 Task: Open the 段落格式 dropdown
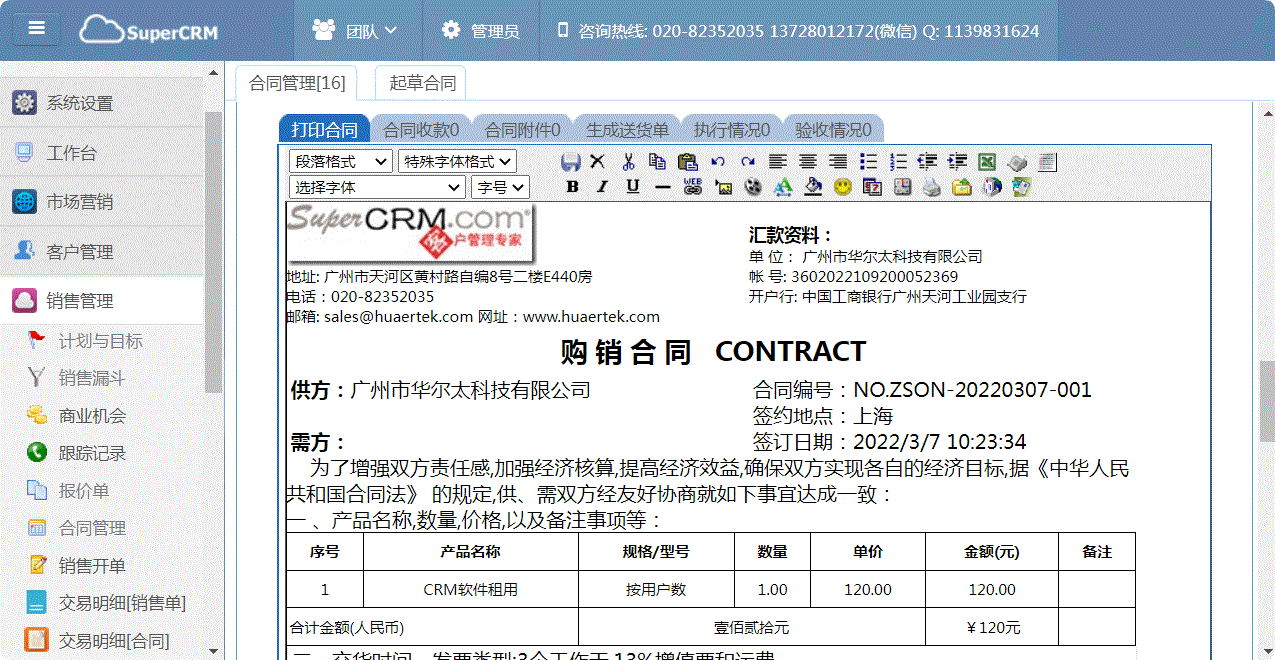[341, 161]
